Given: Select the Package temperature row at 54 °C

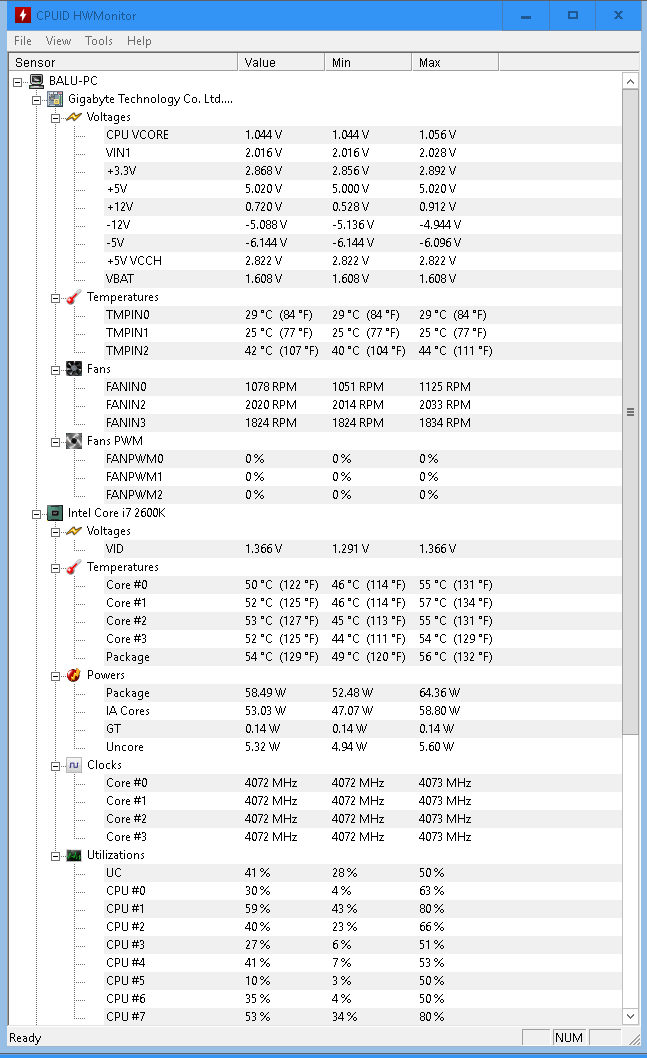Looking at the screenshot, I should [x=362, y=657].
